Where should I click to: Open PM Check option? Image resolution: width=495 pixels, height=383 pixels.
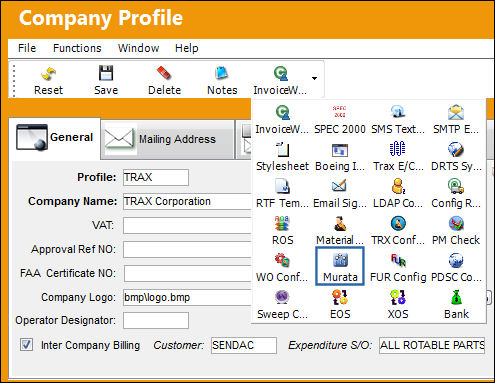[456, 231]
